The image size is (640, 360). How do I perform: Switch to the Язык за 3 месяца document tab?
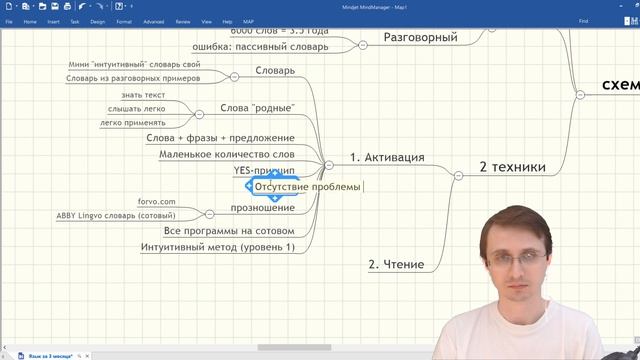click(50, 356)
